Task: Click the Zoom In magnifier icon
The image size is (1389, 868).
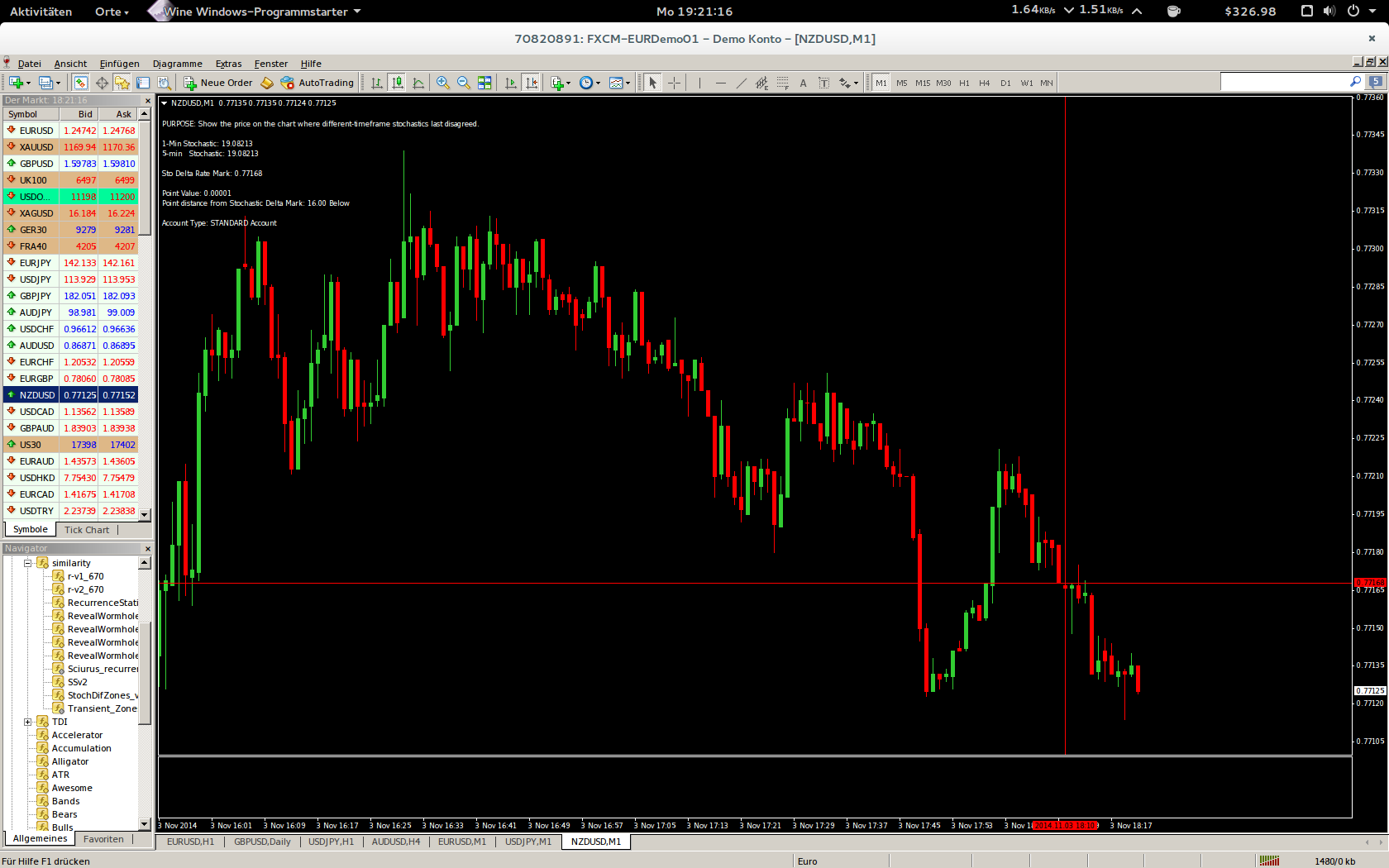Action: click(443, 83)
